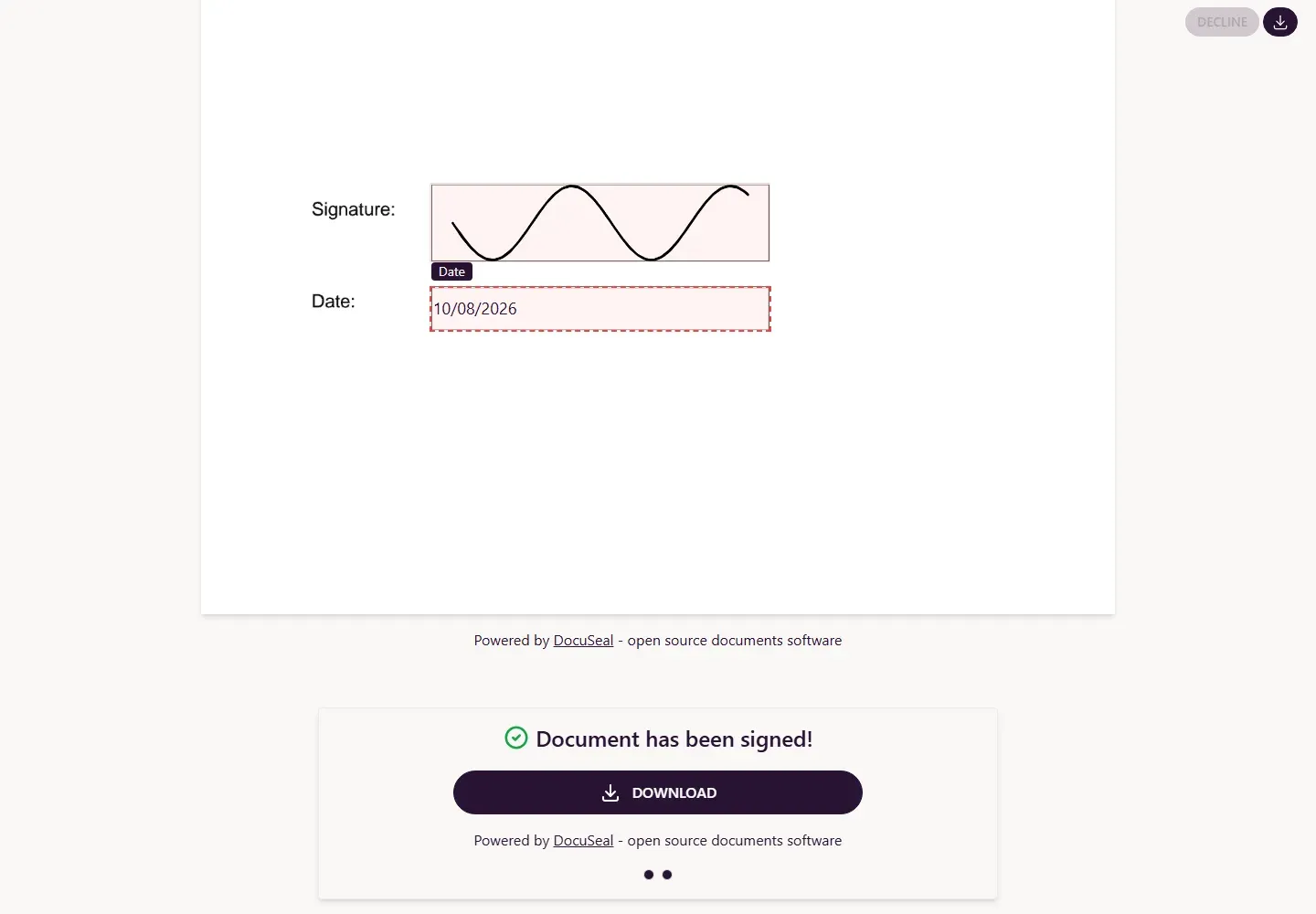Image resolution: width=1316 pixels, height=914 pixels.
Task: Click the wavy signature drawing
Action: (600, 223)
